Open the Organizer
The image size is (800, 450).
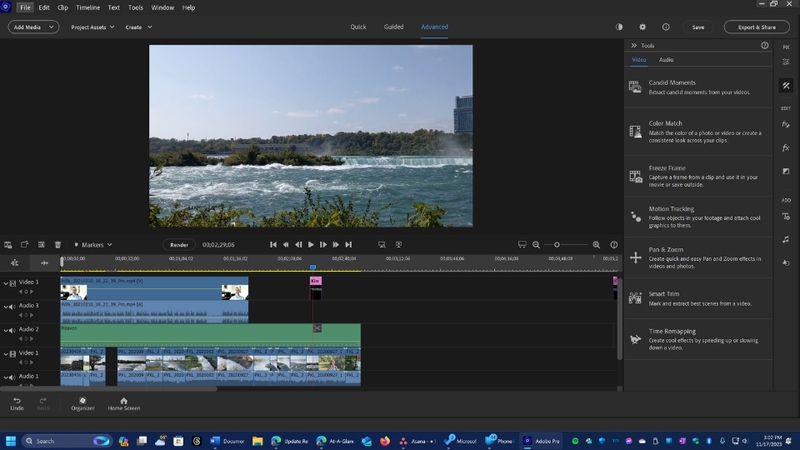point(83,404)
